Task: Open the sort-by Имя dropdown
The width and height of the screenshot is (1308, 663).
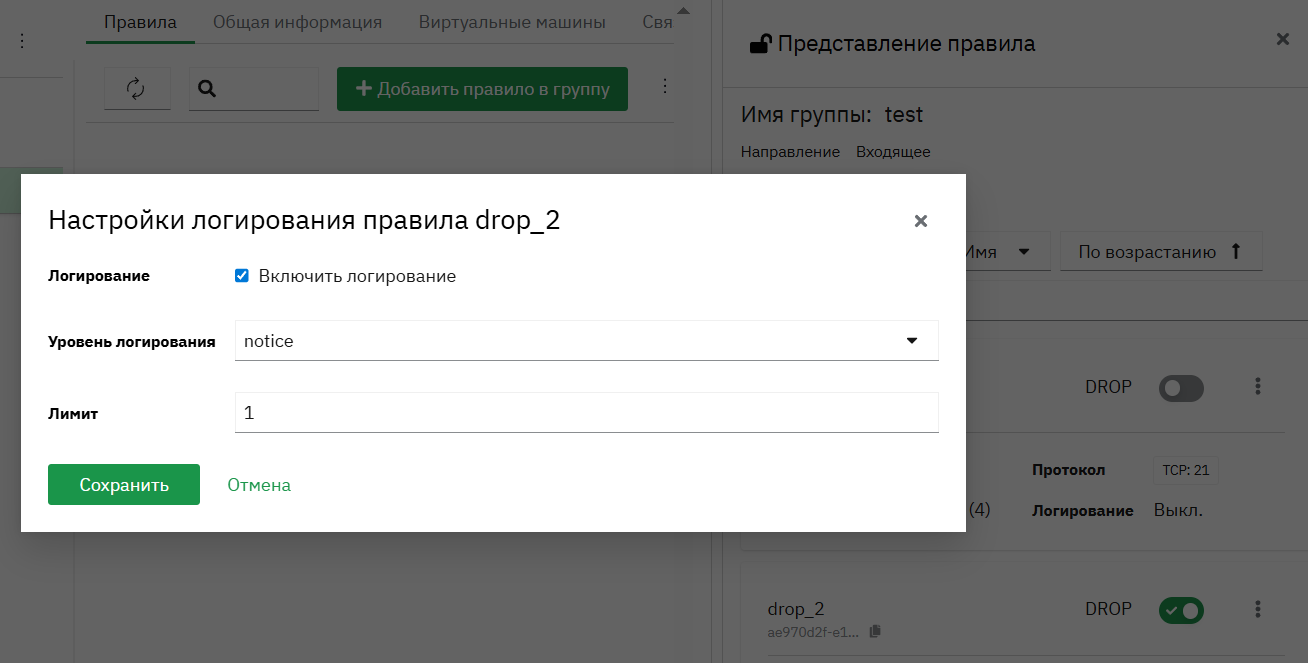Action: click(1005, 252)
